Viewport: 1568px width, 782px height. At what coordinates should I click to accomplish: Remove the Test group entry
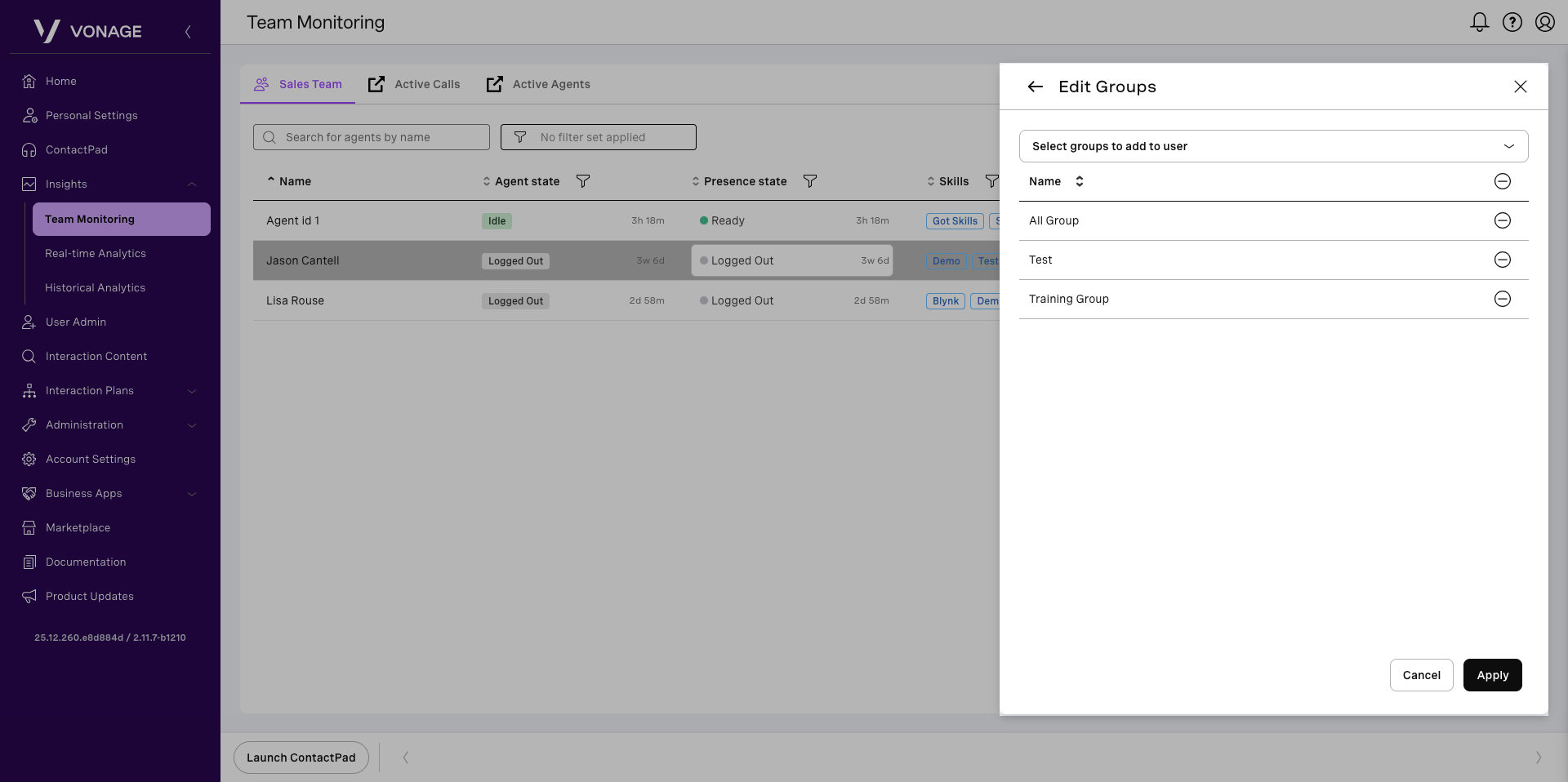point(1502,260)
